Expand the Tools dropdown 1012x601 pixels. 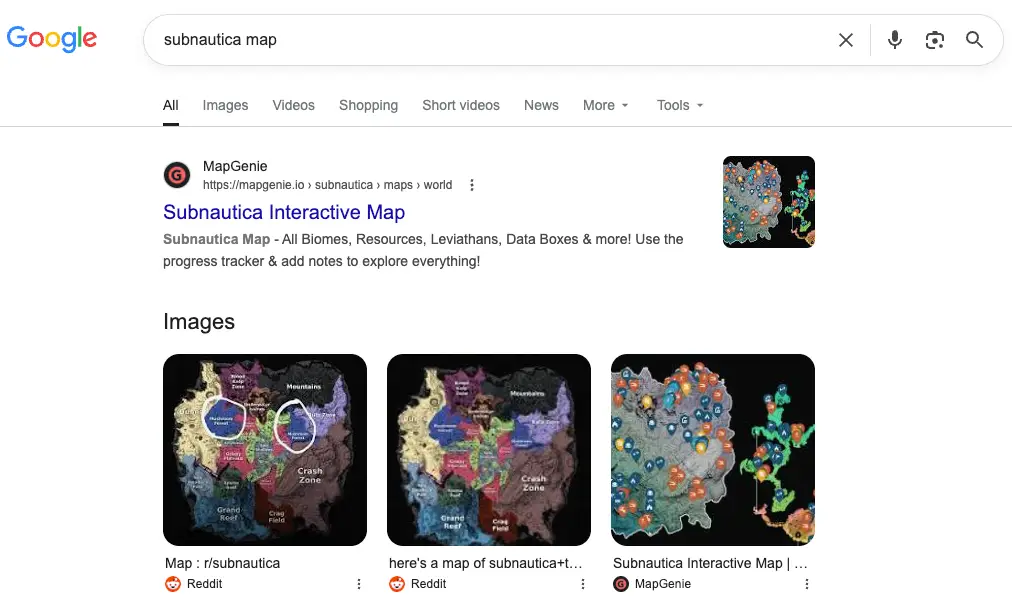point(680,105)
